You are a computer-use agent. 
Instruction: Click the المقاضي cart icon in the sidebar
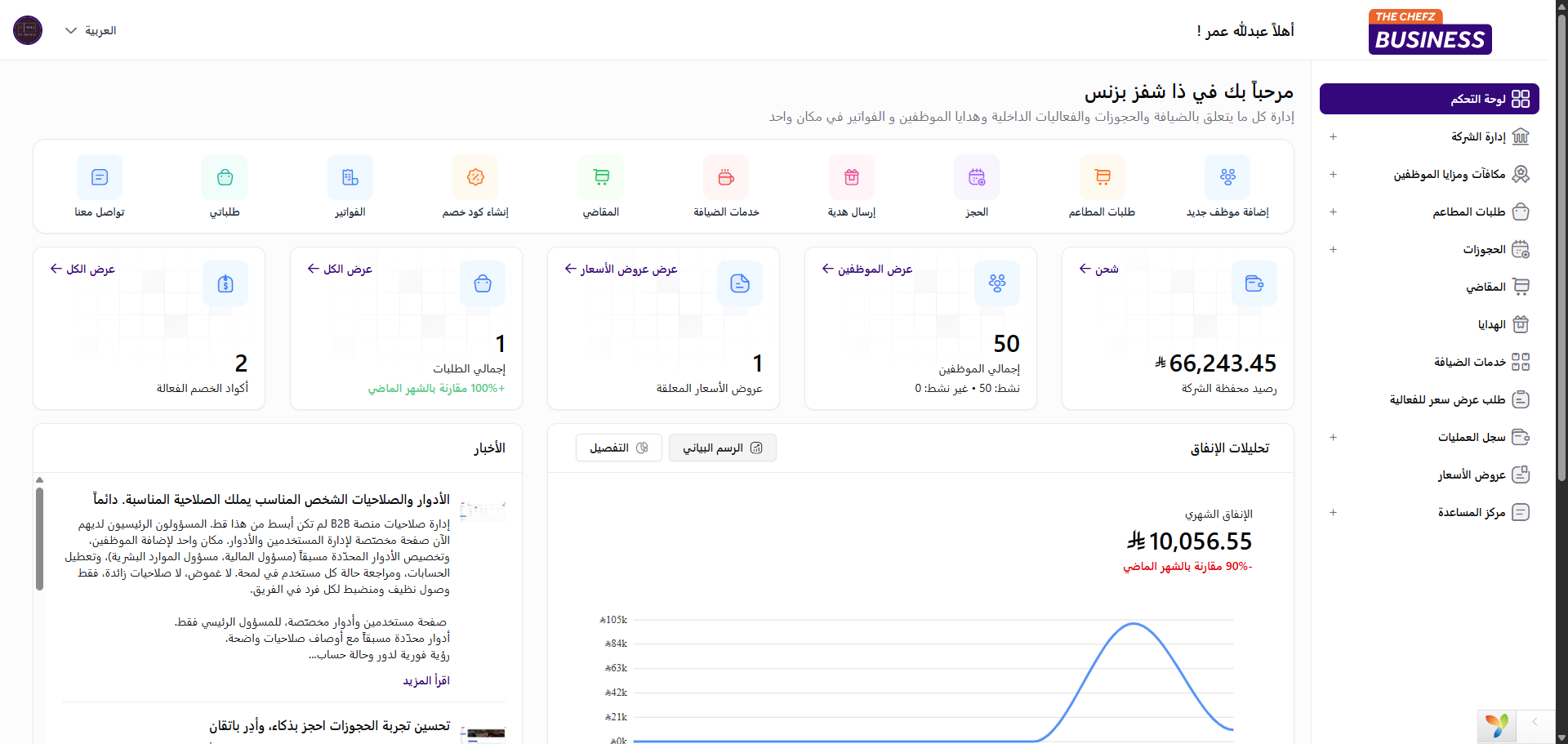coord(1521,287)
